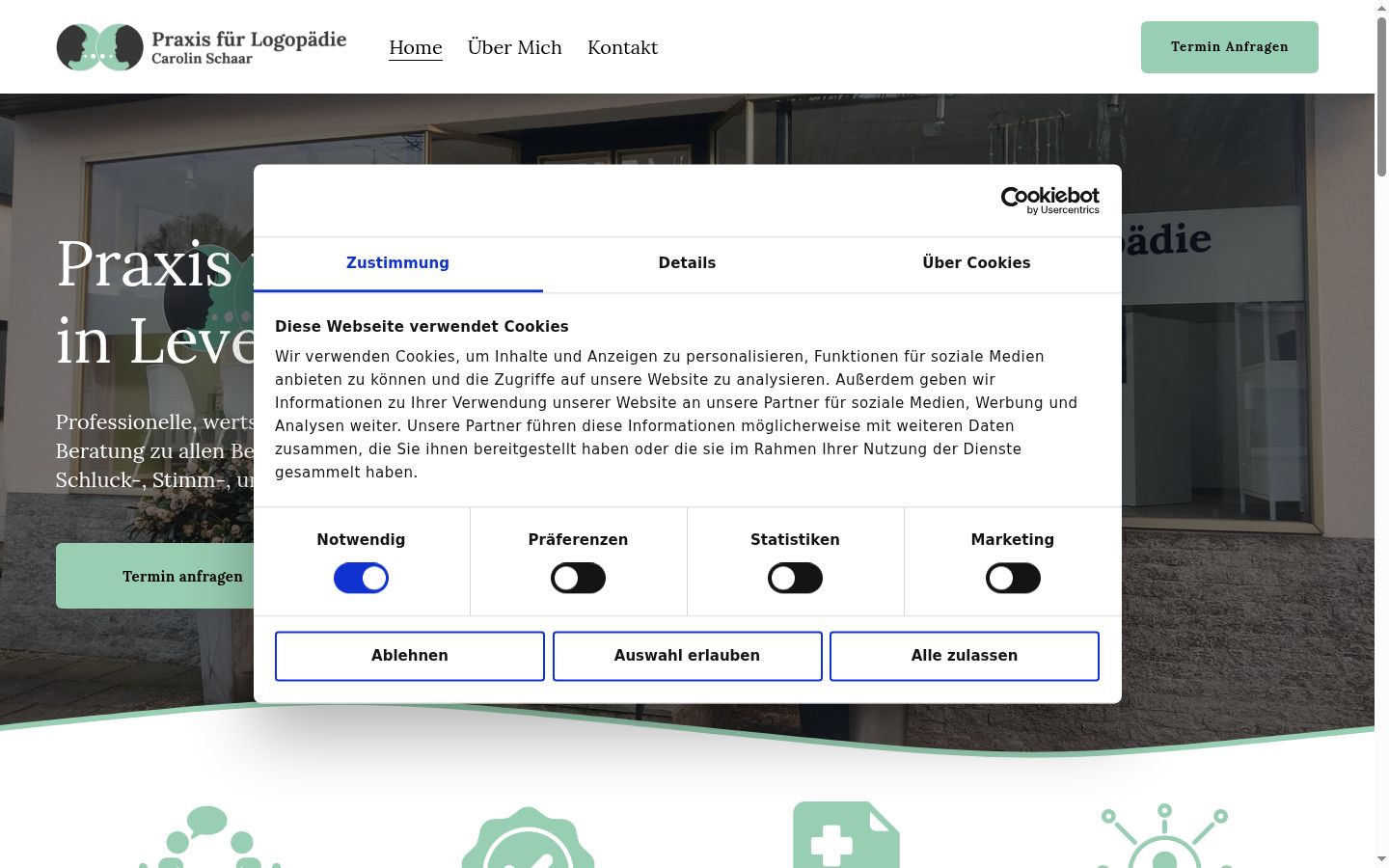Click the network person icon

(x=1164, y=836)
